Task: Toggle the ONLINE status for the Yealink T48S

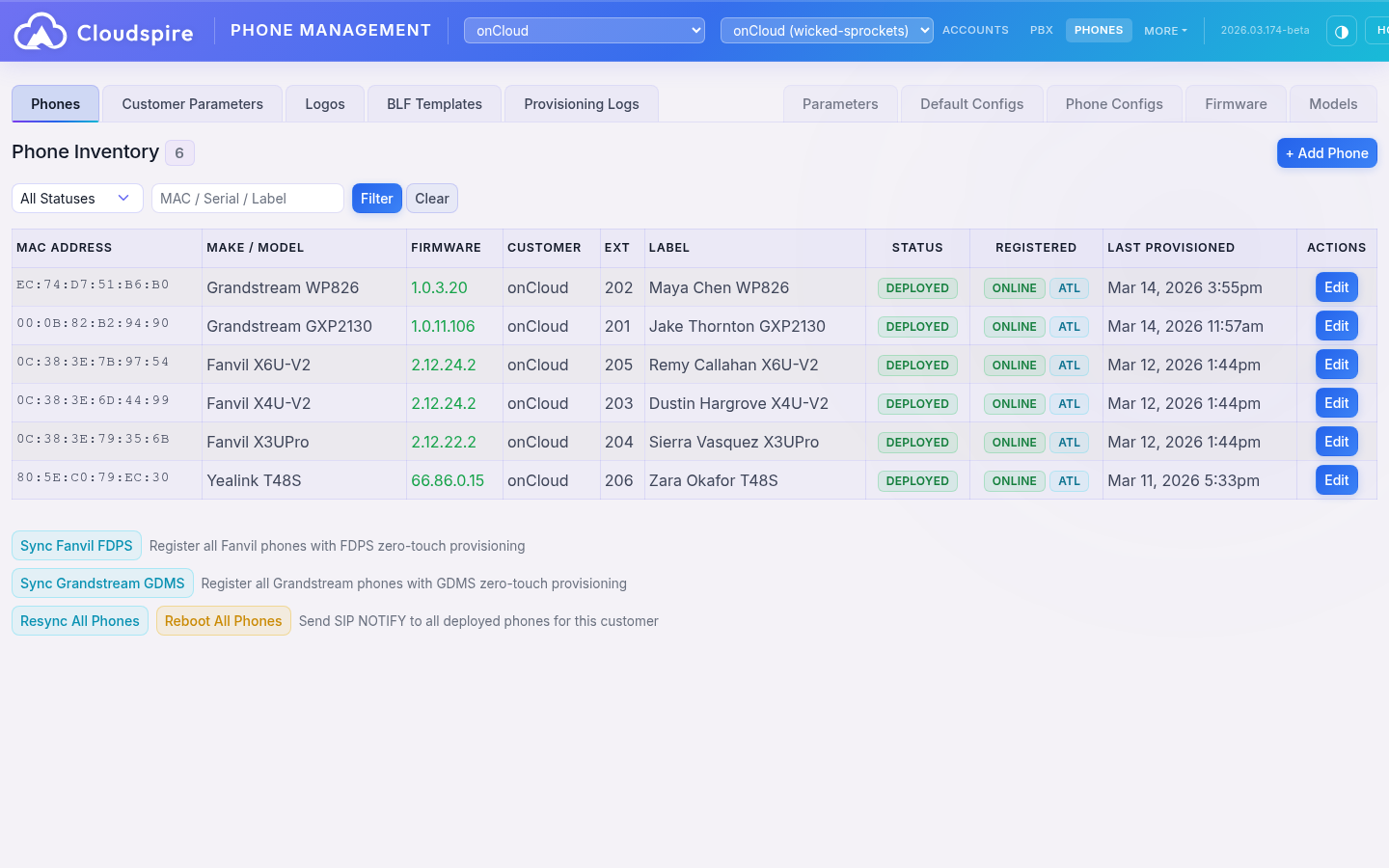Action: click(1014, 480)
